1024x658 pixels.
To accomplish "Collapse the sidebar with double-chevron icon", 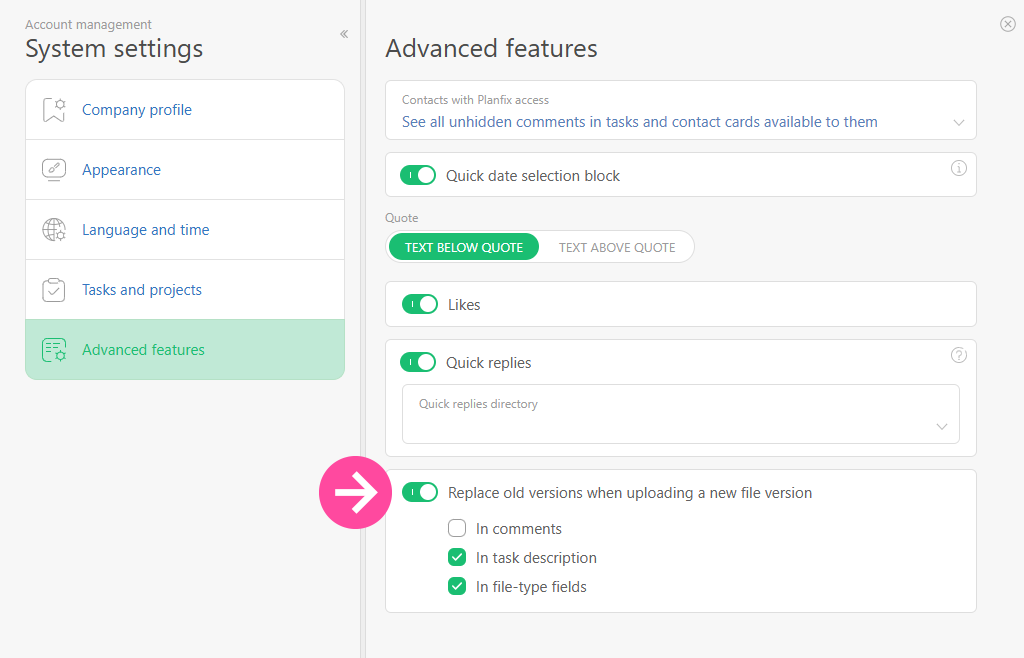I will [x=344, y=34].
